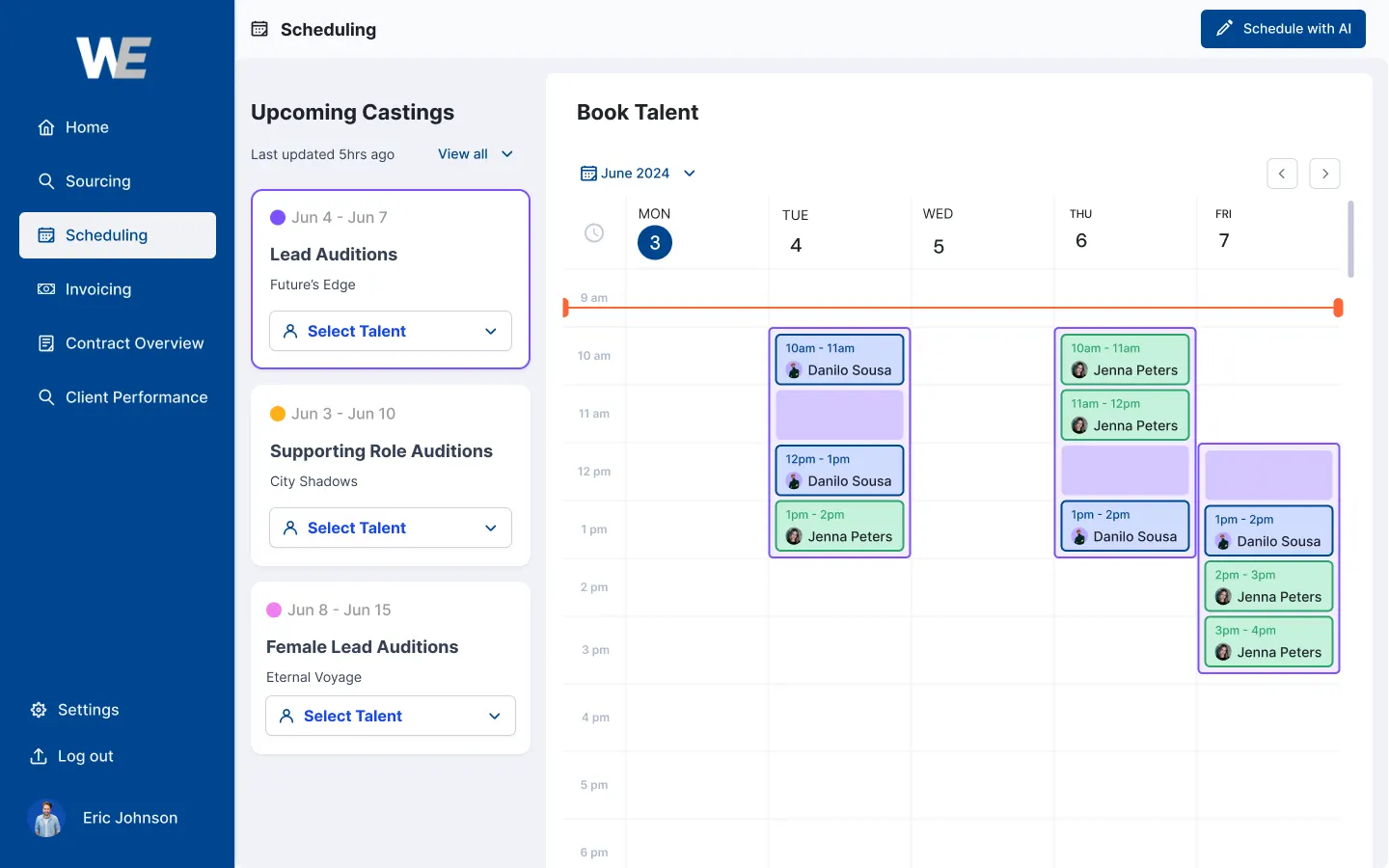The width and height of the screenshot is (1389, 868).
Task: Click the Log out upload icon
Action: click(x=39, y=756)
